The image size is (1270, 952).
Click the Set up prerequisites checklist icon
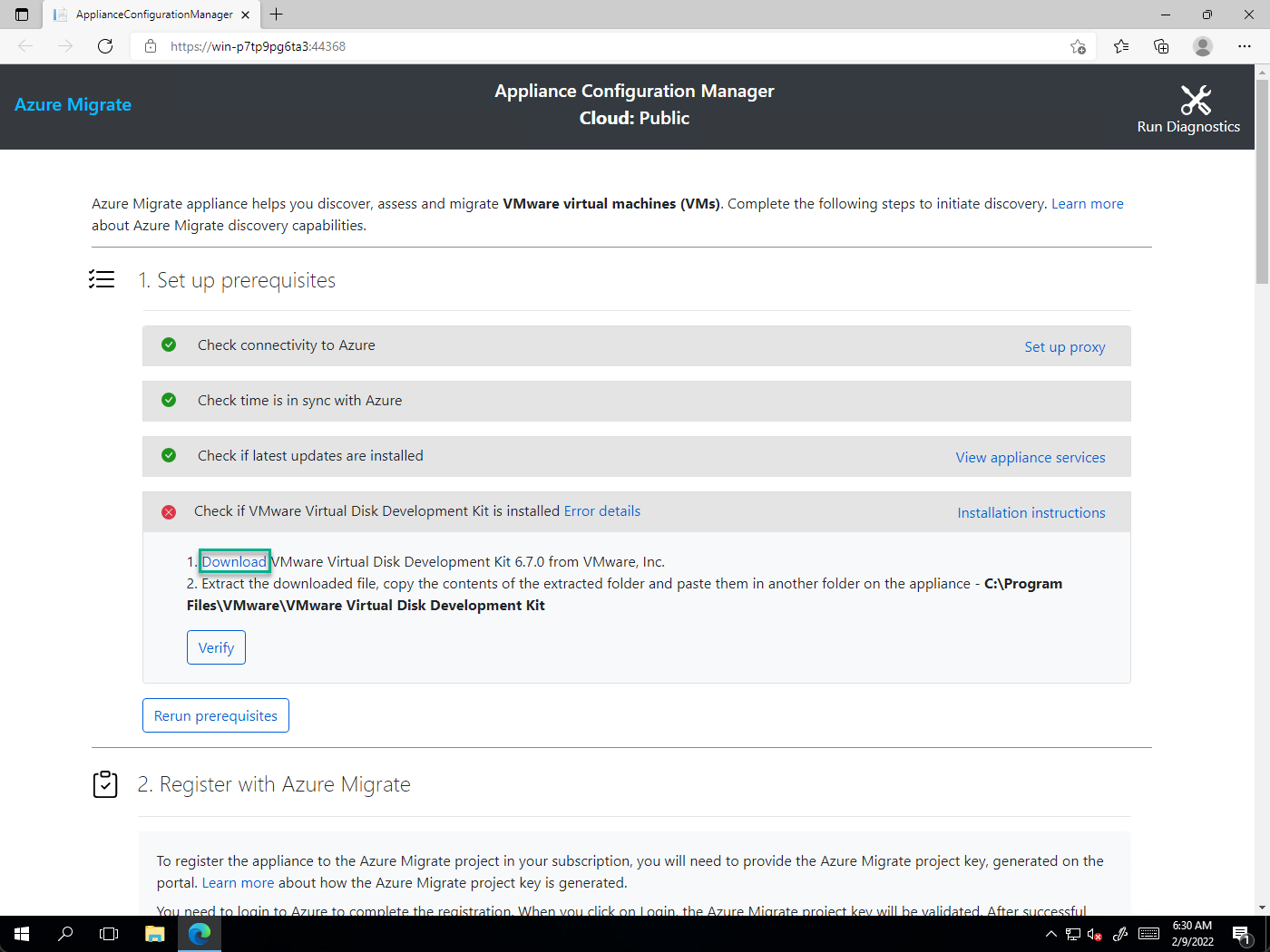[x=102, y=279]
